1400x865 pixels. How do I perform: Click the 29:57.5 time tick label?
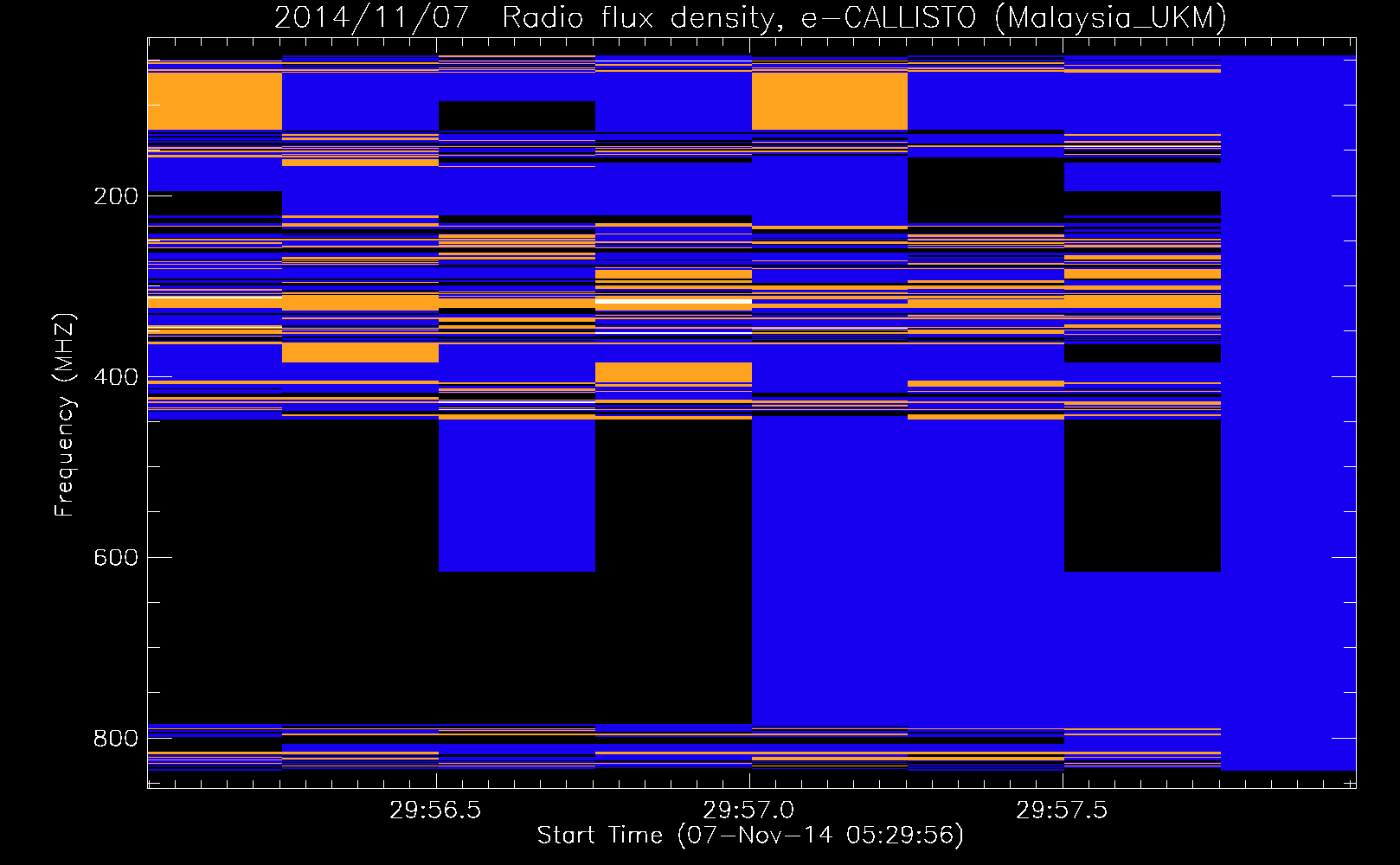pyautogui.click(x=1062, y=811)
